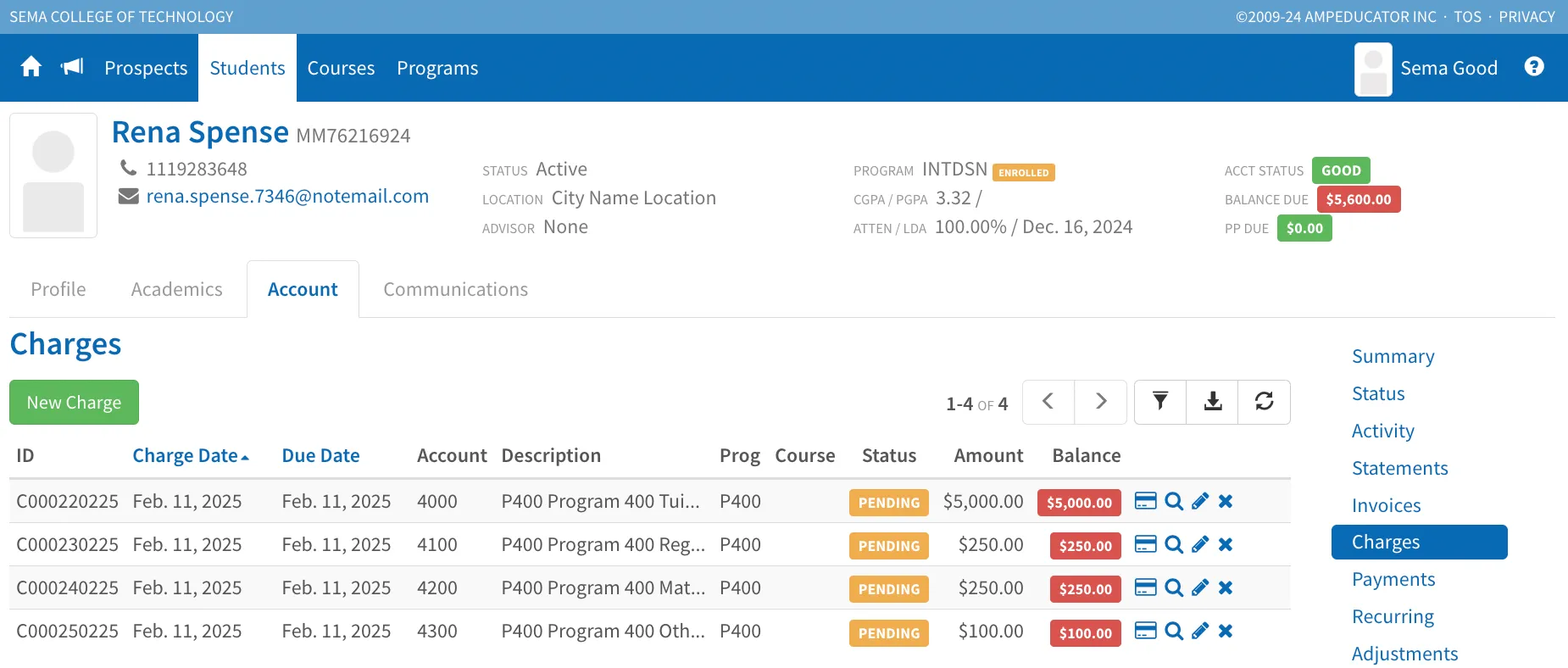The image size is (1568, 668).
Task: Edit charge C000240225 with pencil icon
Action: [1199, 587]
